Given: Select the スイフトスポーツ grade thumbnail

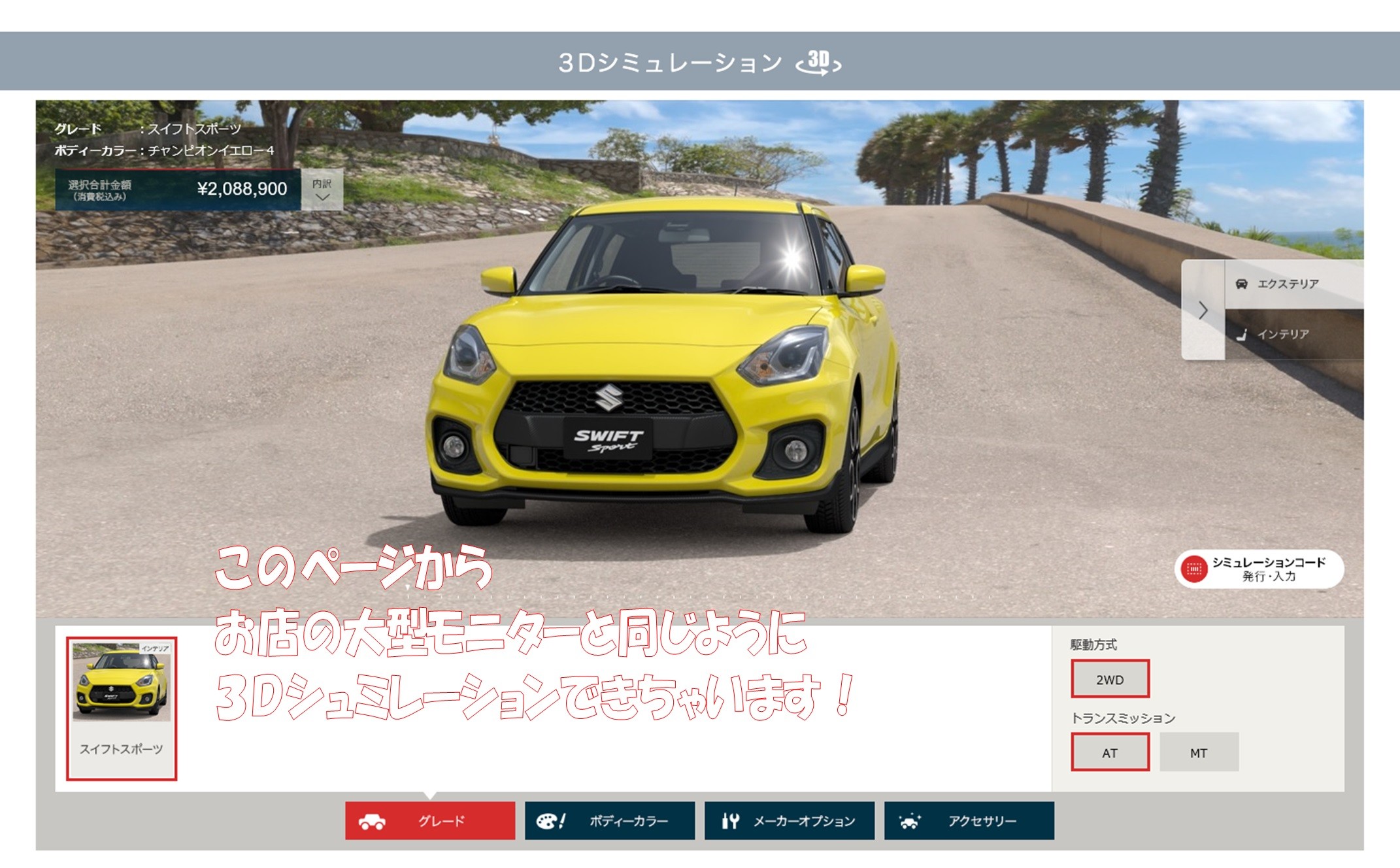Looking at the screenshot, I should 122,709.
